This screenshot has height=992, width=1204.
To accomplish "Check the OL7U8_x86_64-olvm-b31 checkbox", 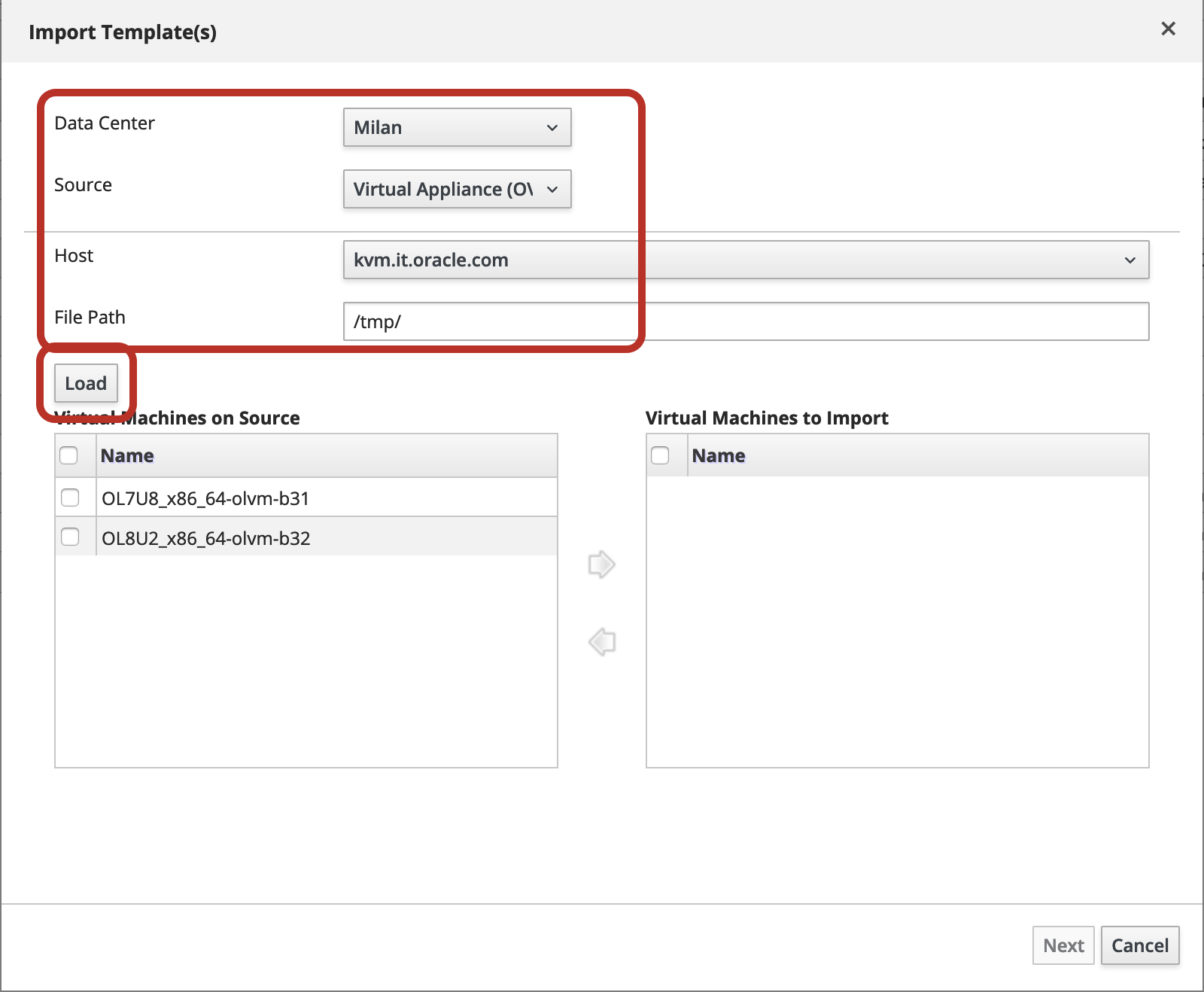I will click(70, 498).
